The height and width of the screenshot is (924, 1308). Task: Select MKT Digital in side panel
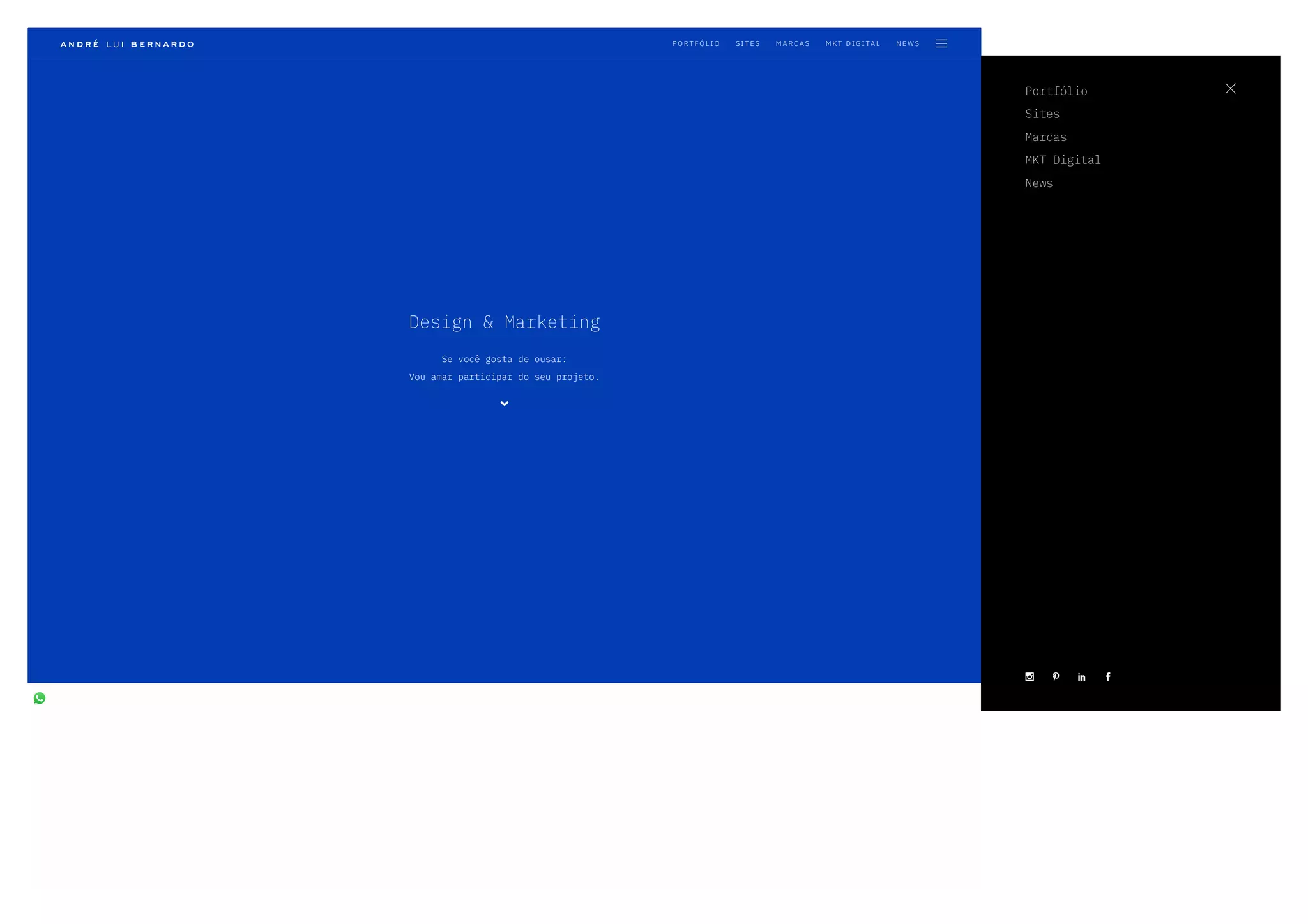click(1063, 160)
